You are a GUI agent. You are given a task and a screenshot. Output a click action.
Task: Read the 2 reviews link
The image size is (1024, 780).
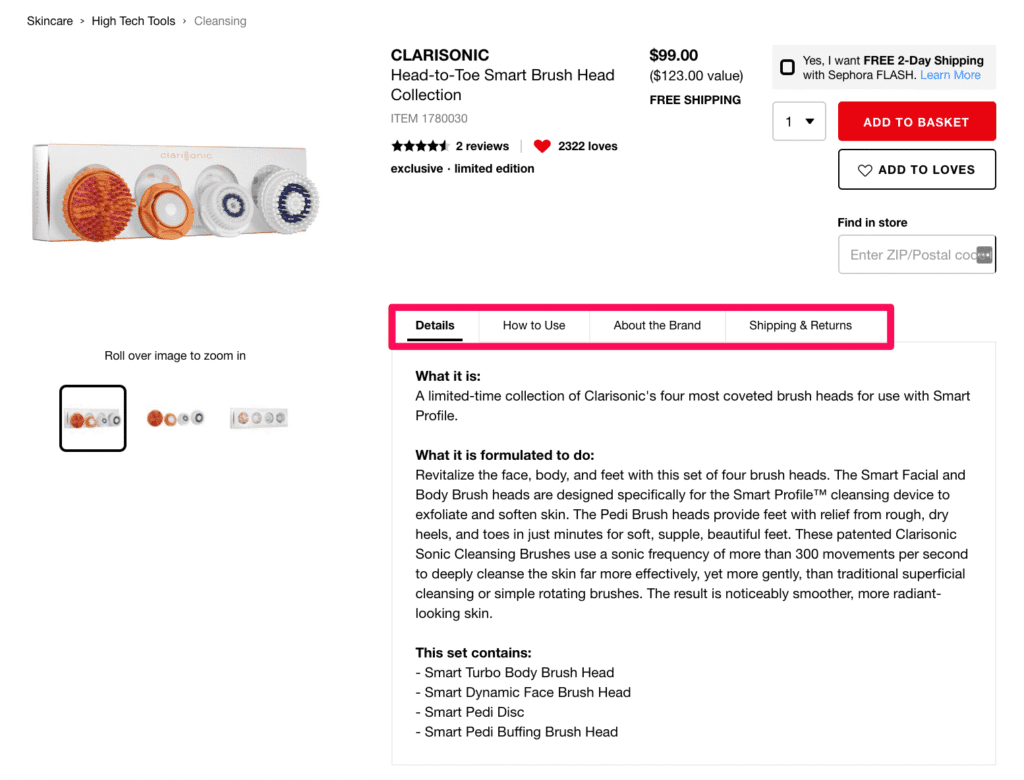coord(482,146)
